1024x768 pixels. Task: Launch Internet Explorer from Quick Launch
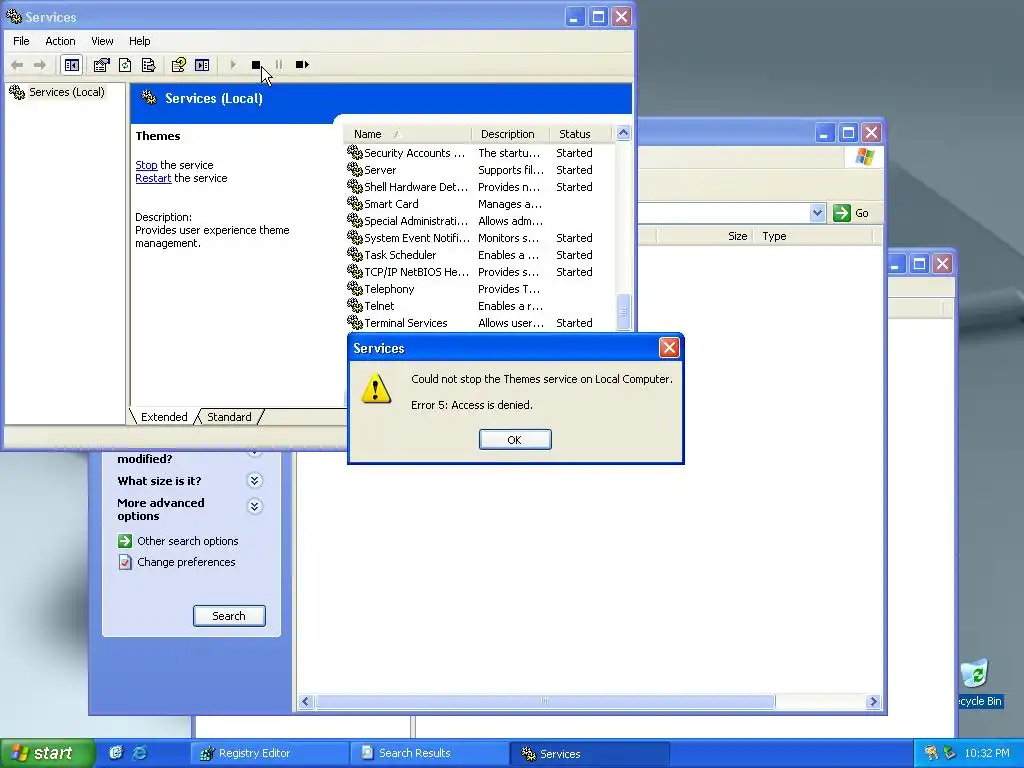[140, 753]
